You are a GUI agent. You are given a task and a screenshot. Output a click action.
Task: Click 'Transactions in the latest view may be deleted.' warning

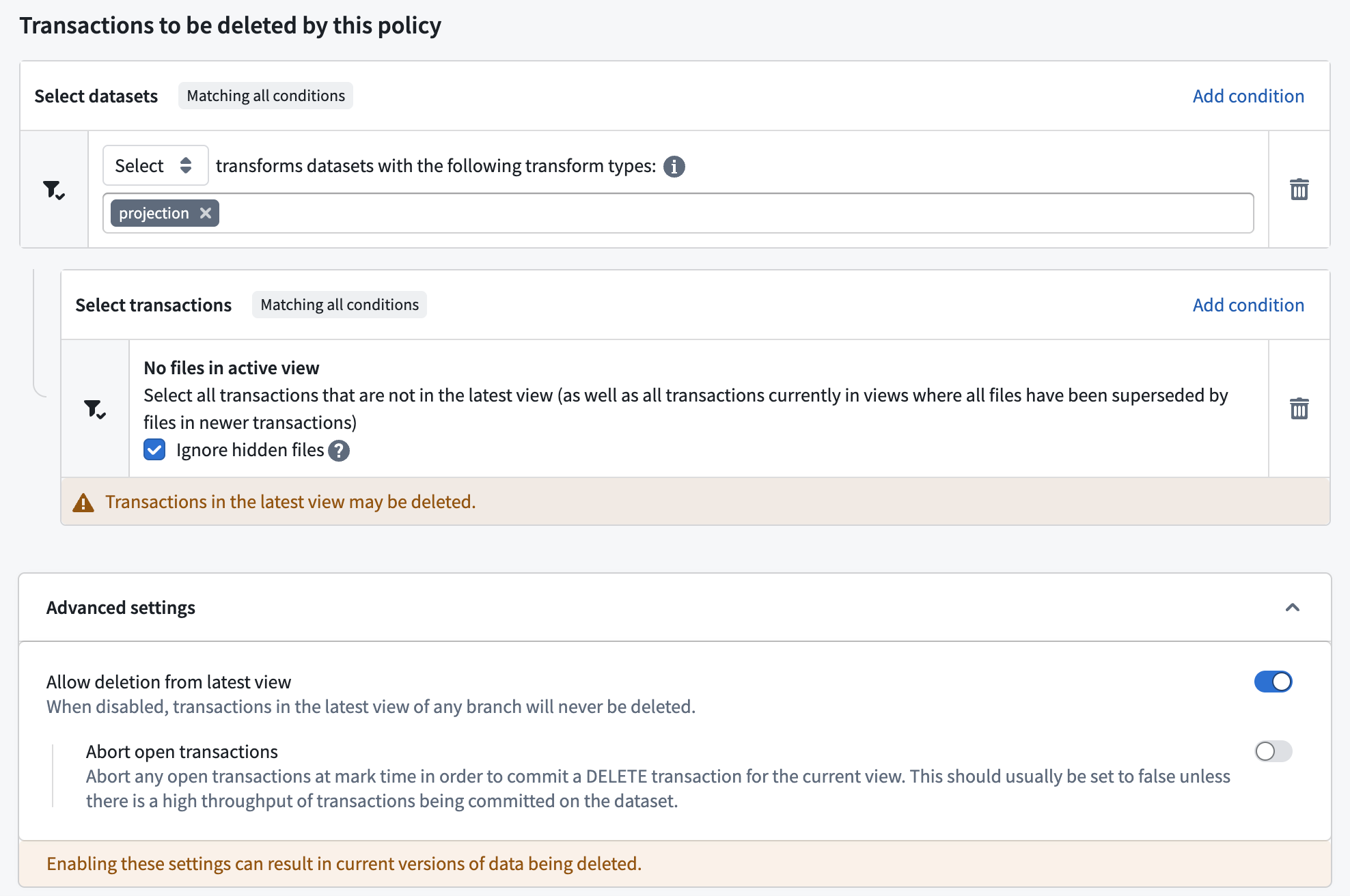click(x=290, y=502)
